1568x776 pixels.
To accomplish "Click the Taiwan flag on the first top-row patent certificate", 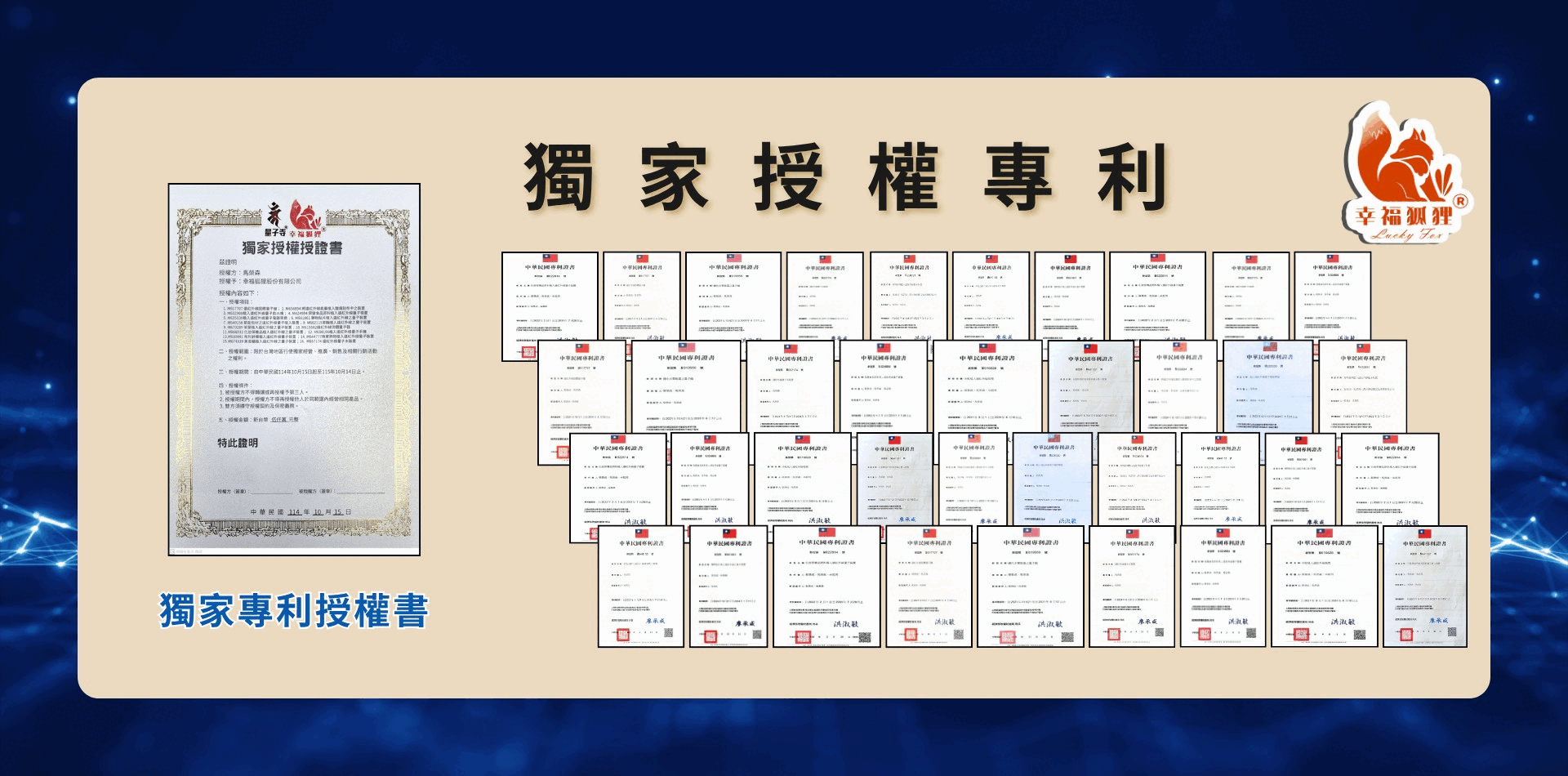I will coord(550,258).
